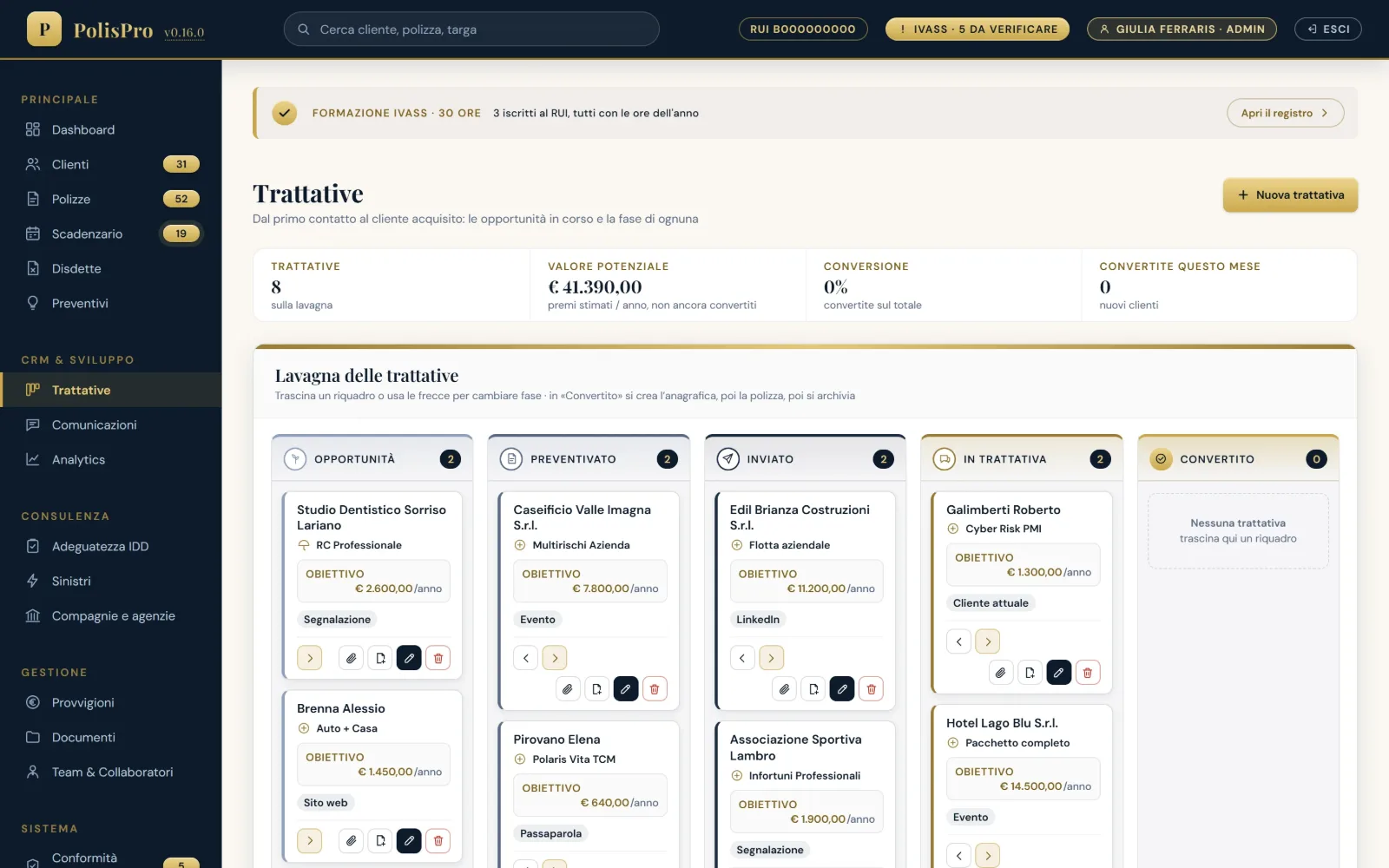Select the Pirovano Elena card title
1389x868 pixels.
(556, 740)
